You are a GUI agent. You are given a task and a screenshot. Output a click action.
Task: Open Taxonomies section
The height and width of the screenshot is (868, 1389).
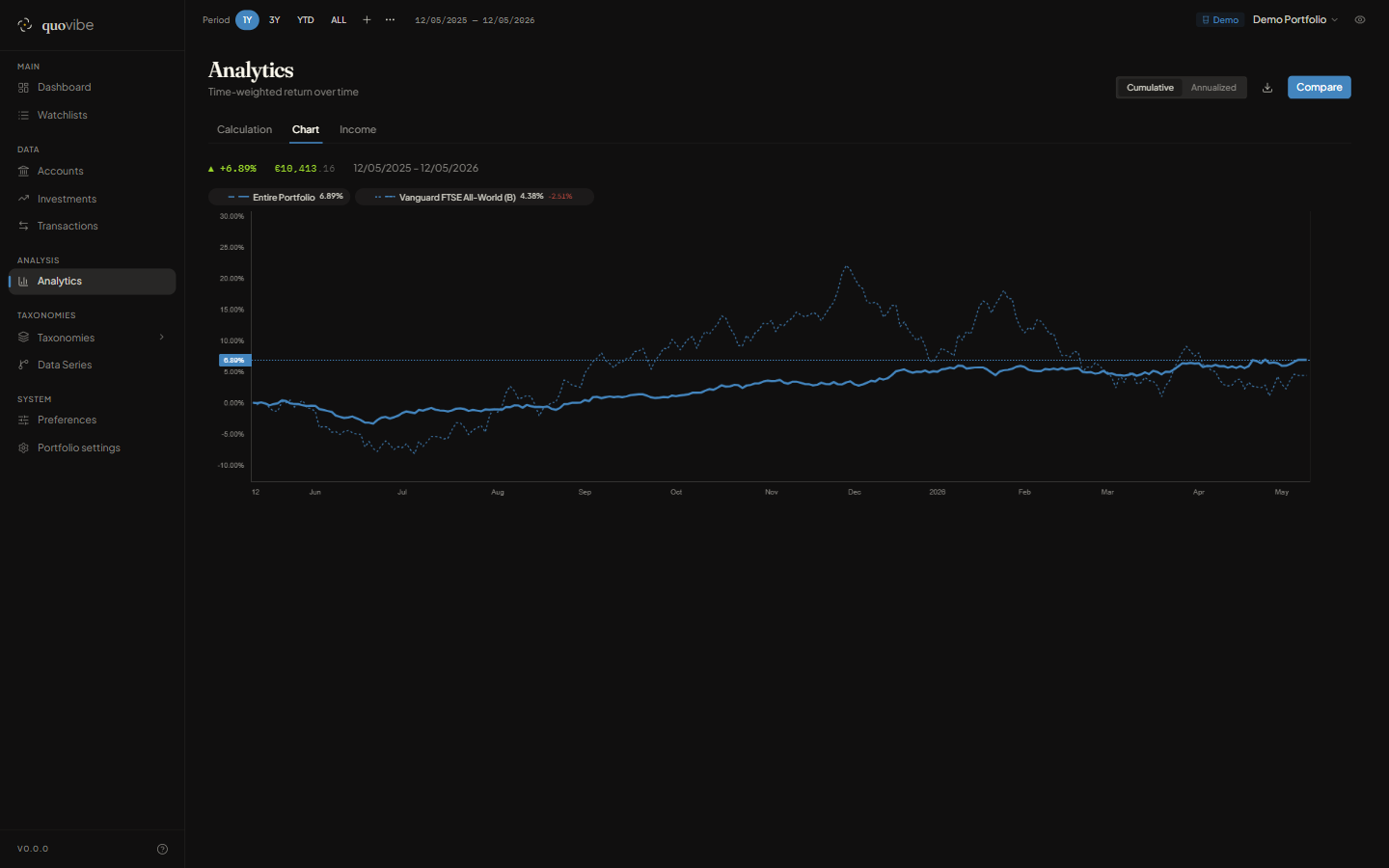tap(92, 338)
